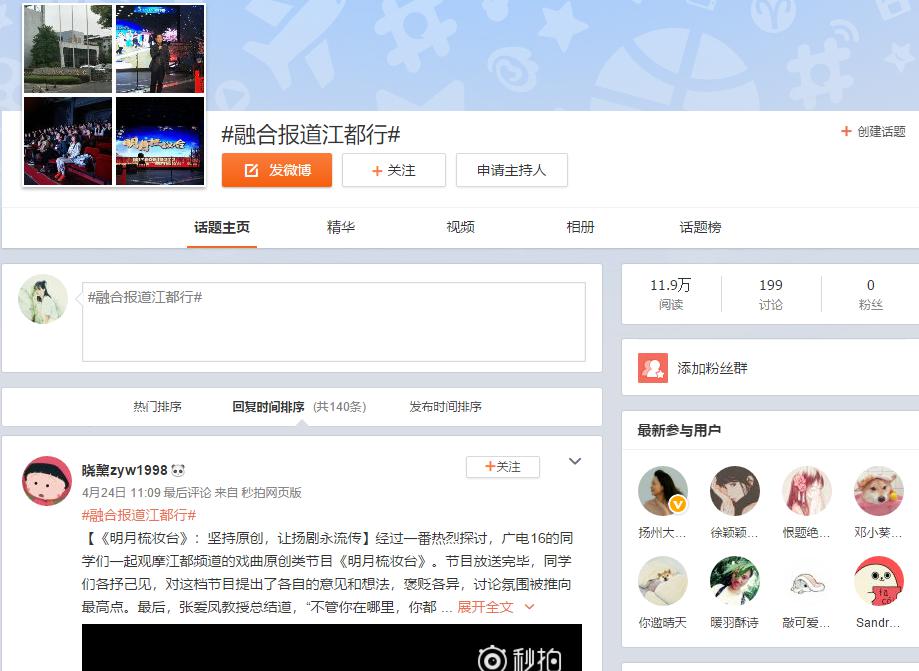Click the plus icon beside 创建话题
The image size is (919, 671).
(x=846, y=131)
